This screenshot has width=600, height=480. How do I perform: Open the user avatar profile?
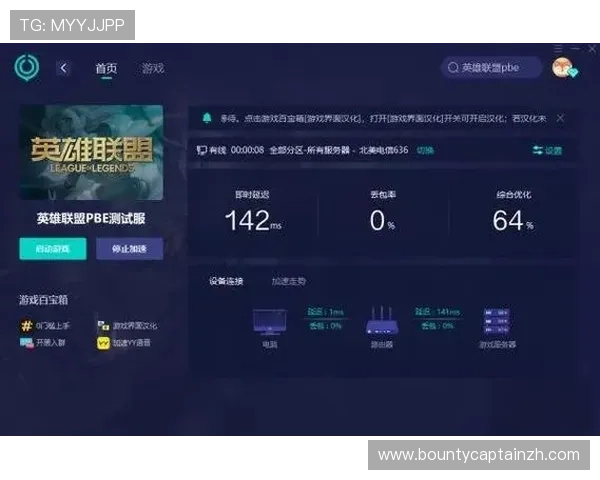(564, 67)
